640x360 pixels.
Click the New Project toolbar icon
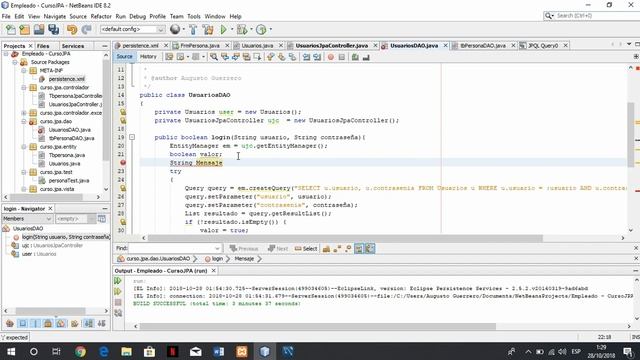point(24,29)
